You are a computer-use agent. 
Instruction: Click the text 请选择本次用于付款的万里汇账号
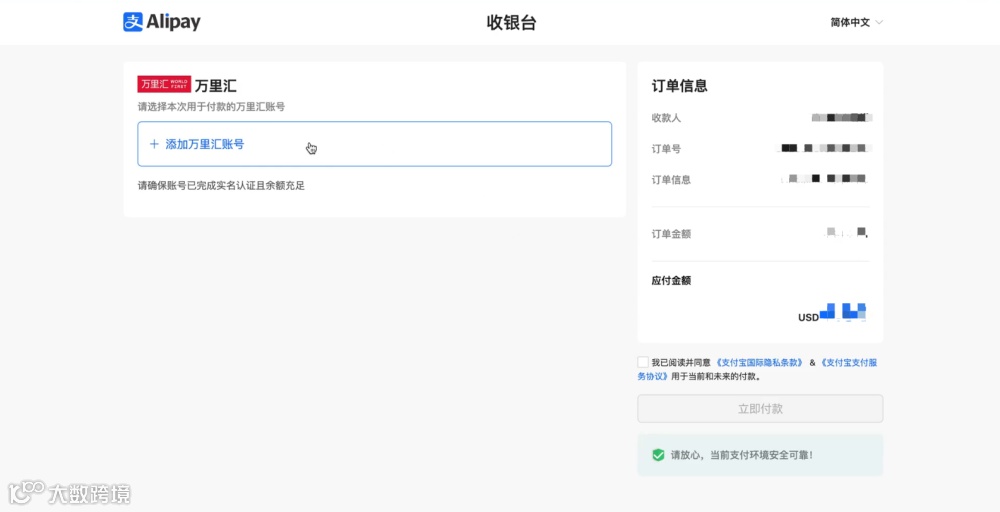click(211, 106)
